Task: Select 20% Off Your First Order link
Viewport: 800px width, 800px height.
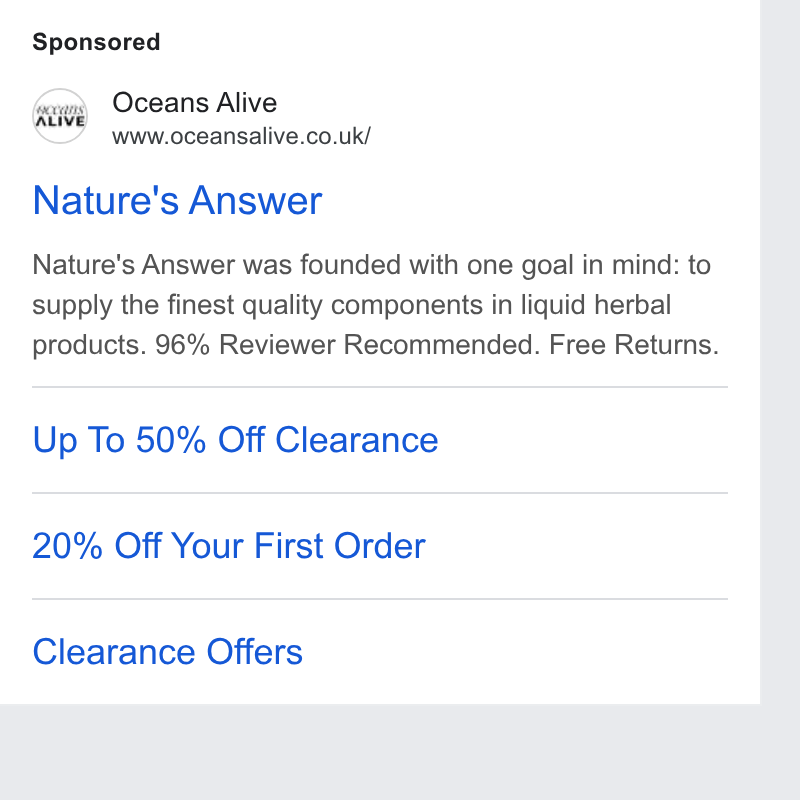Action: coord(229,546)
